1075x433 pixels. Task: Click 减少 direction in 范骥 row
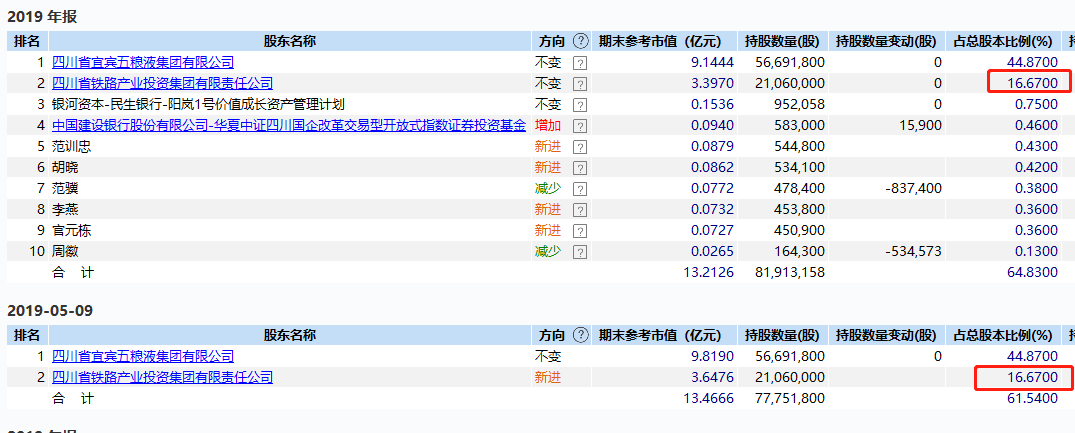[548, 188]
